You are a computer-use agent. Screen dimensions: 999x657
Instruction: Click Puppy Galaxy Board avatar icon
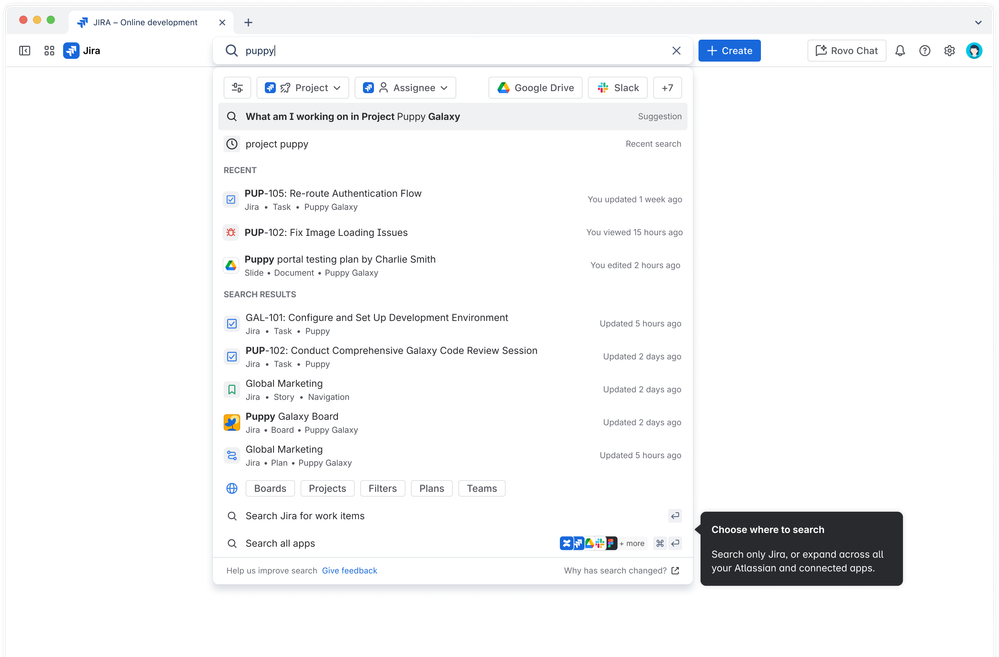point(232,422)
